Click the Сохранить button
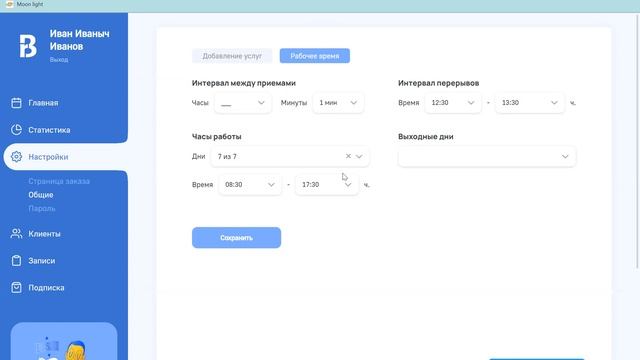Image resolution: width=640 pixels, height=360 pixels. pos(236,238)
